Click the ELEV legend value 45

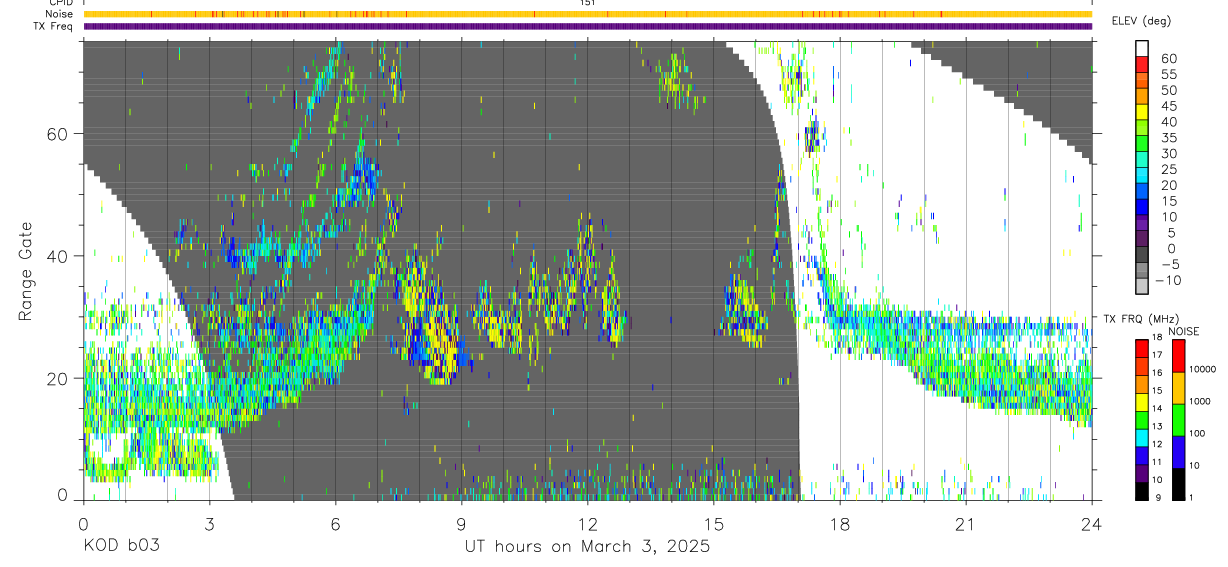[x=1168, y=105]
